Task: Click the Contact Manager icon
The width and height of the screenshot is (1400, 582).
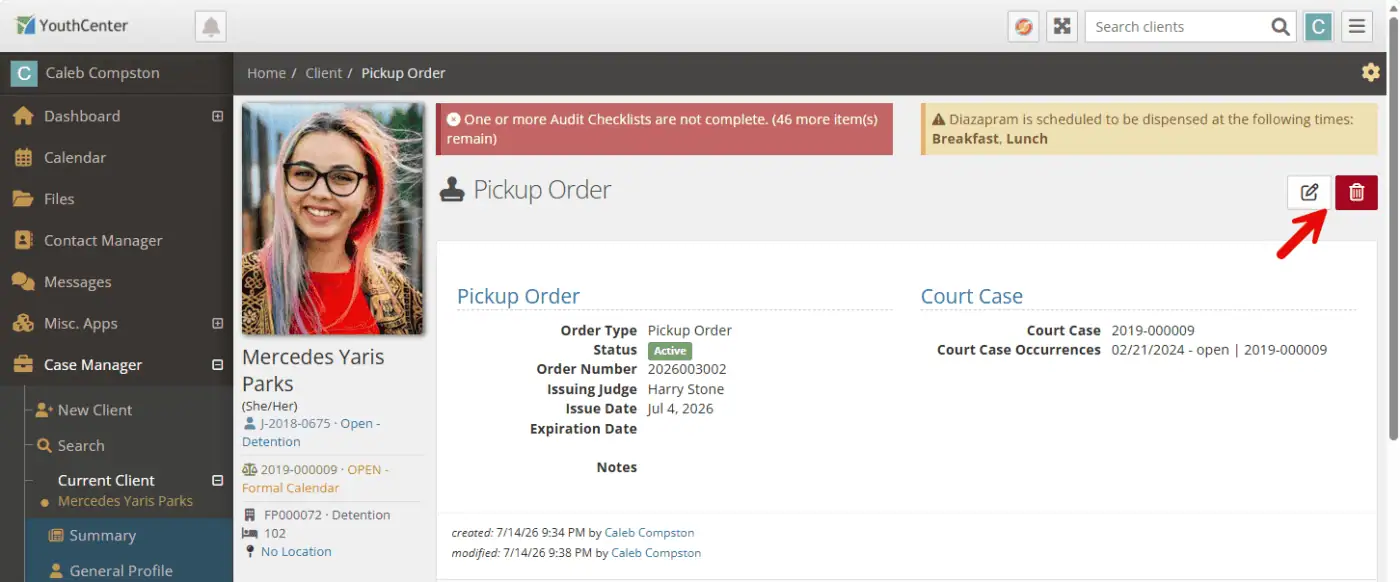Action: point(23,240)
